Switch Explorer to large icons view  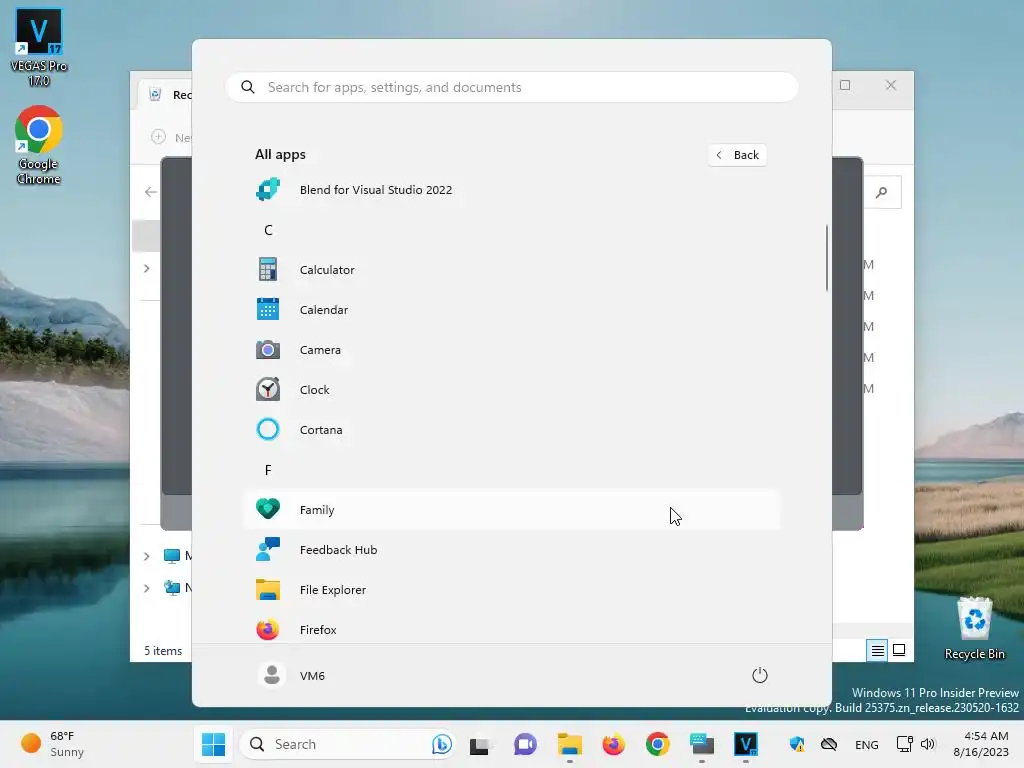tap(899, 650)
